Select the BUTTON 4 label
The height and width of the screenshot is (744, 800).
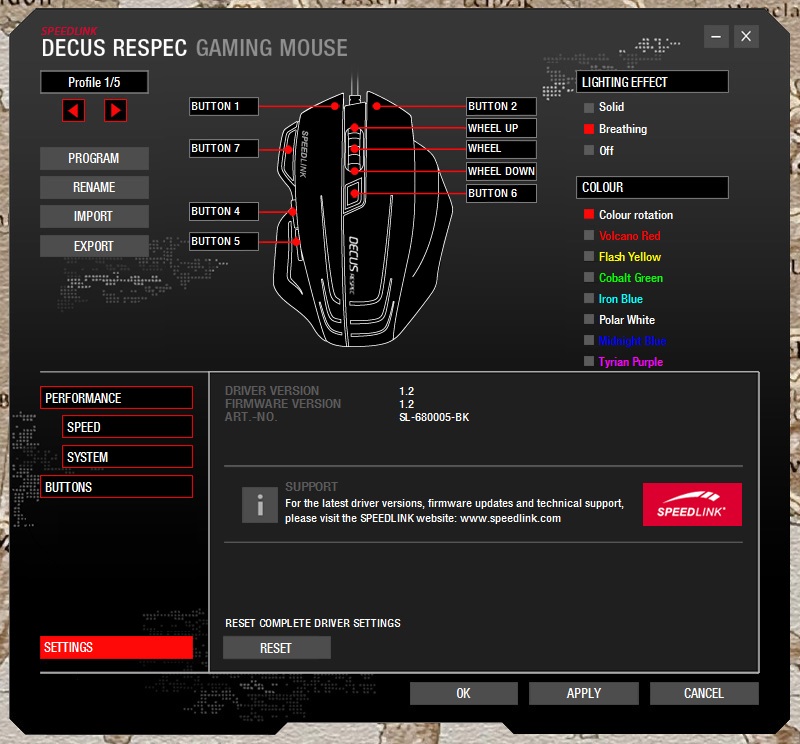coord(223,211)
